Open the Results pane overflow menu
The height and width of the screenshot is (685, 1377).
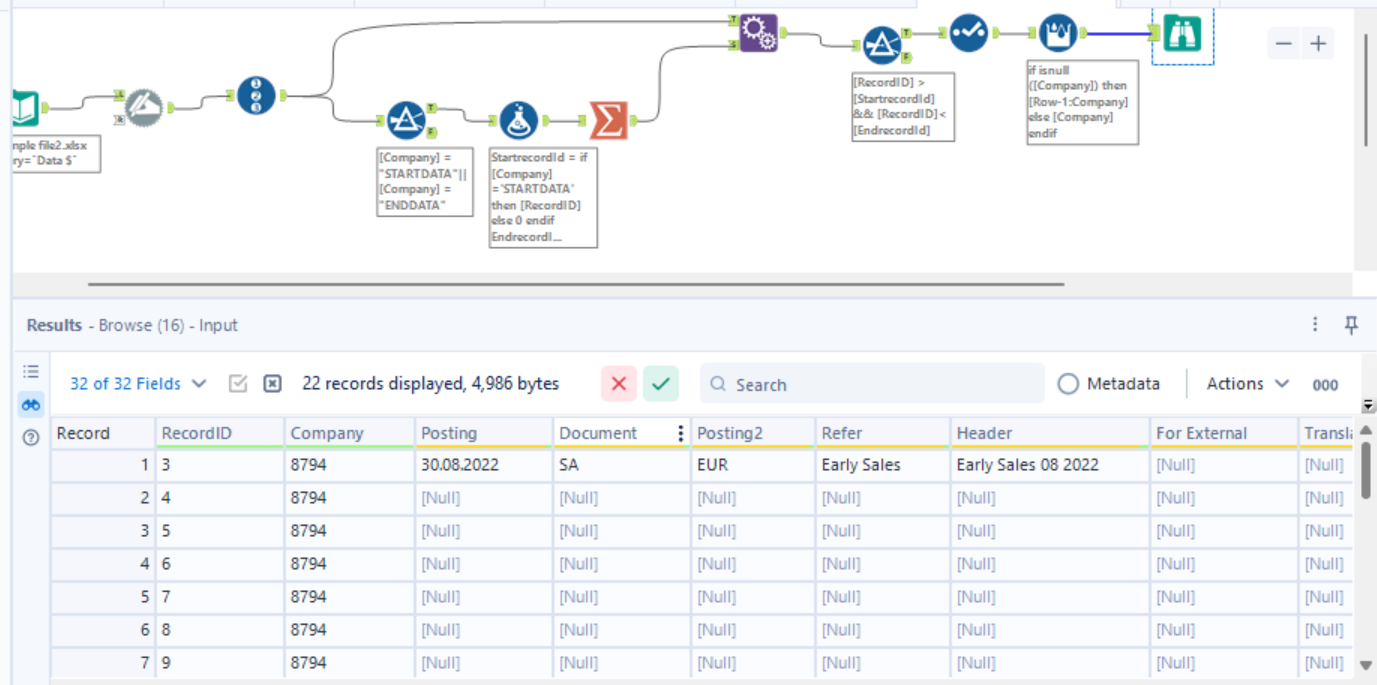[1315, 324]
